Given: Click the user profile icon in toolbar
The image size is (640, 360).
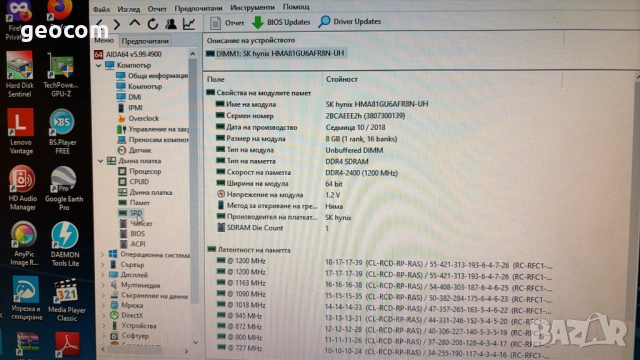Looking at the screenshot, I should point(171,24).
